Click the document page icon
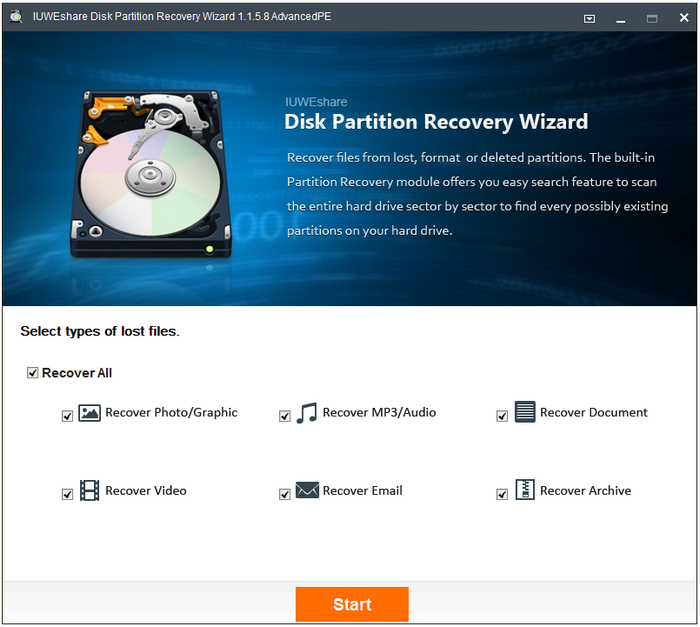 pos(525,412)
